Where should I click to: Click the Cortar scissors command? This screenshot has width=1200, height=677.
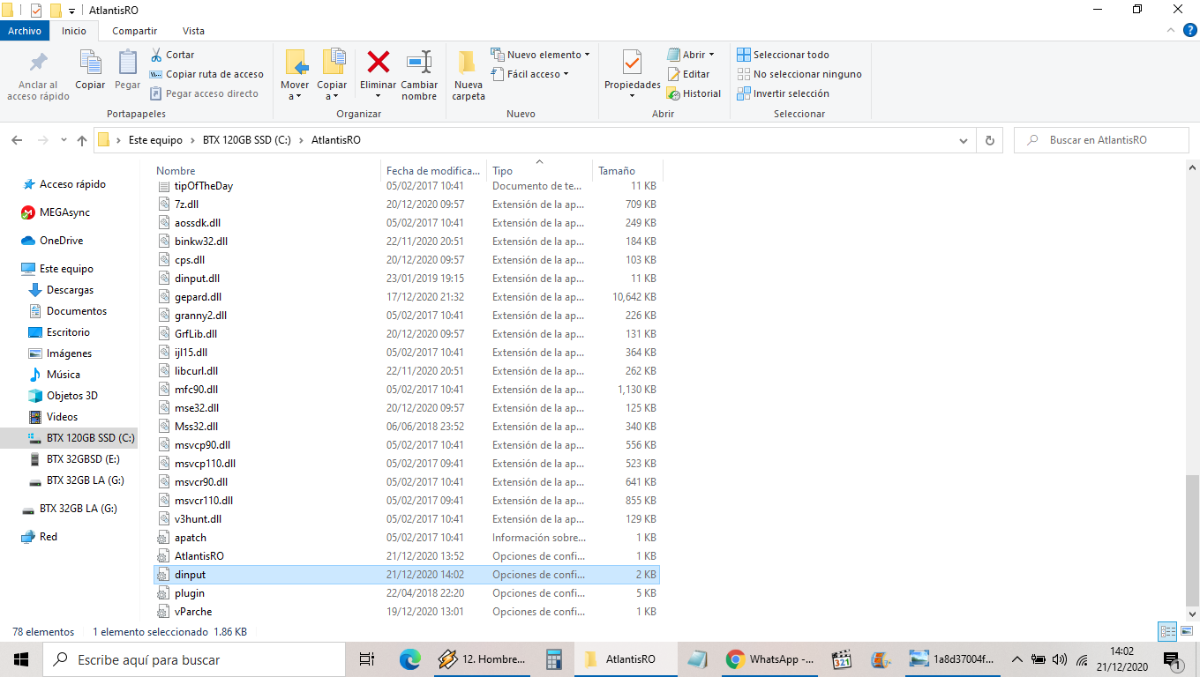coord(172,55)
